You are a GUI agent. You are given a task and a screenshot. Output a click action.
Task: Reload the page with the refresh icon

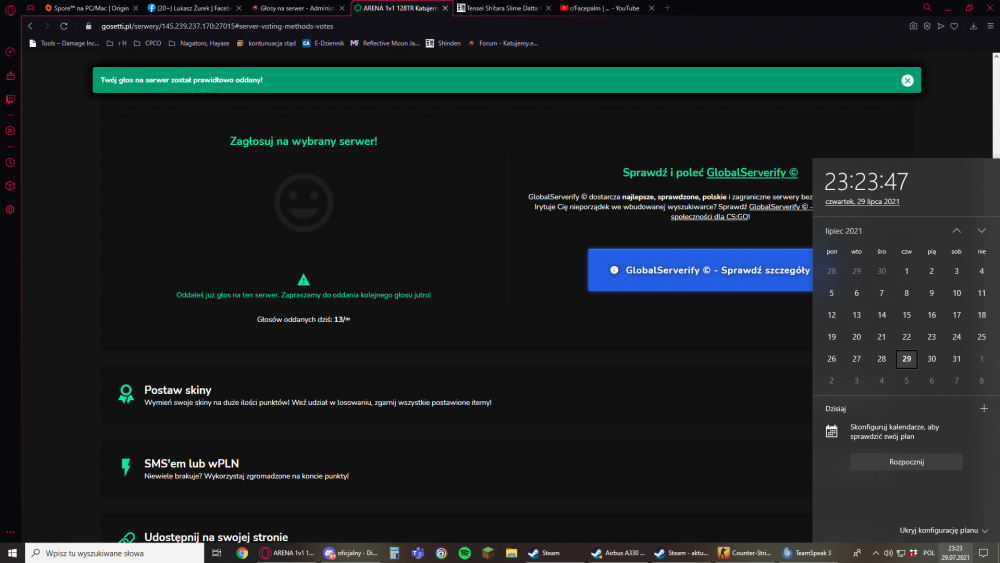(x=64, y=26)
